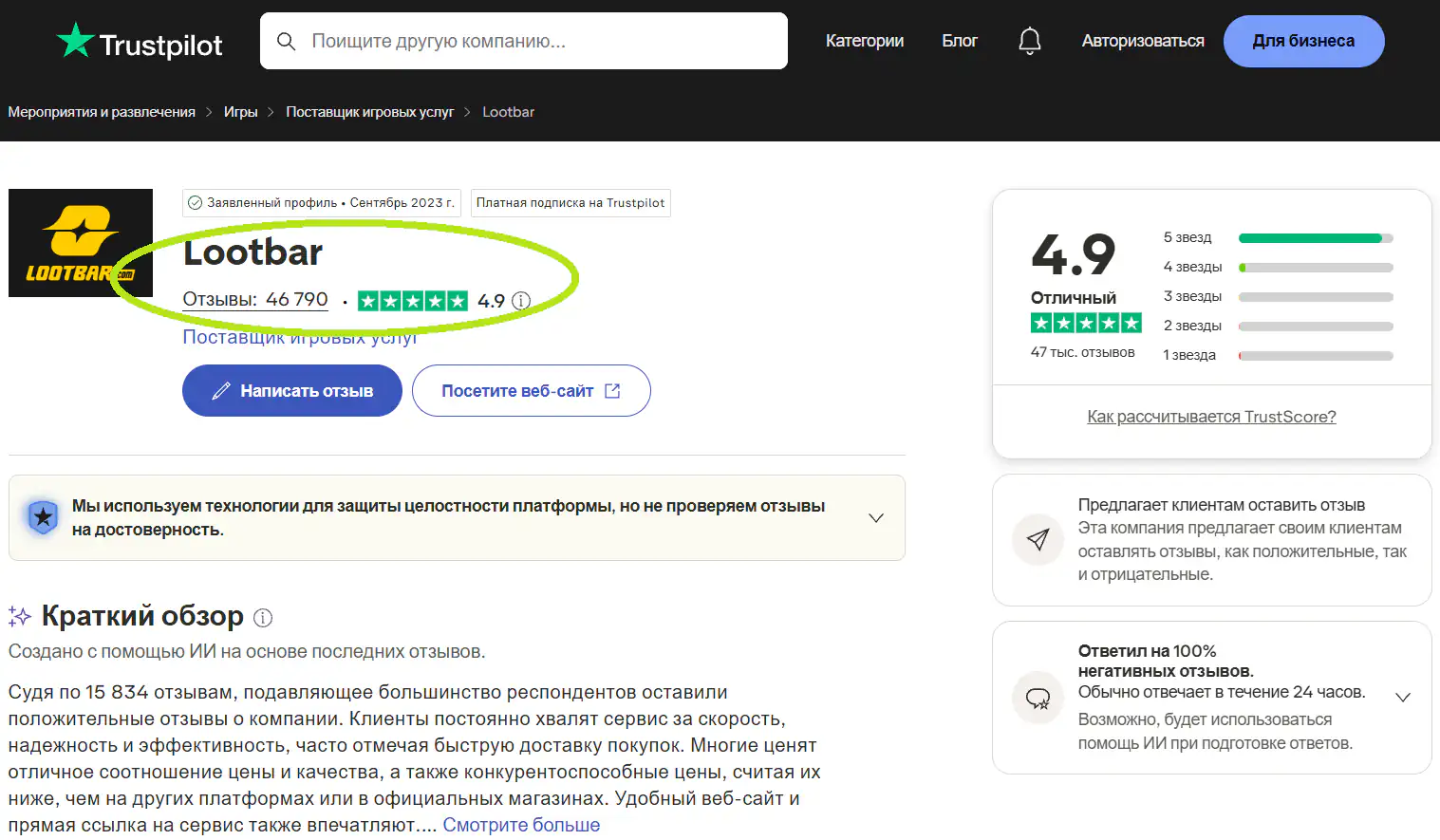Click the green star rating next to Отзывы
The image size is (1440, 840).
413,301
